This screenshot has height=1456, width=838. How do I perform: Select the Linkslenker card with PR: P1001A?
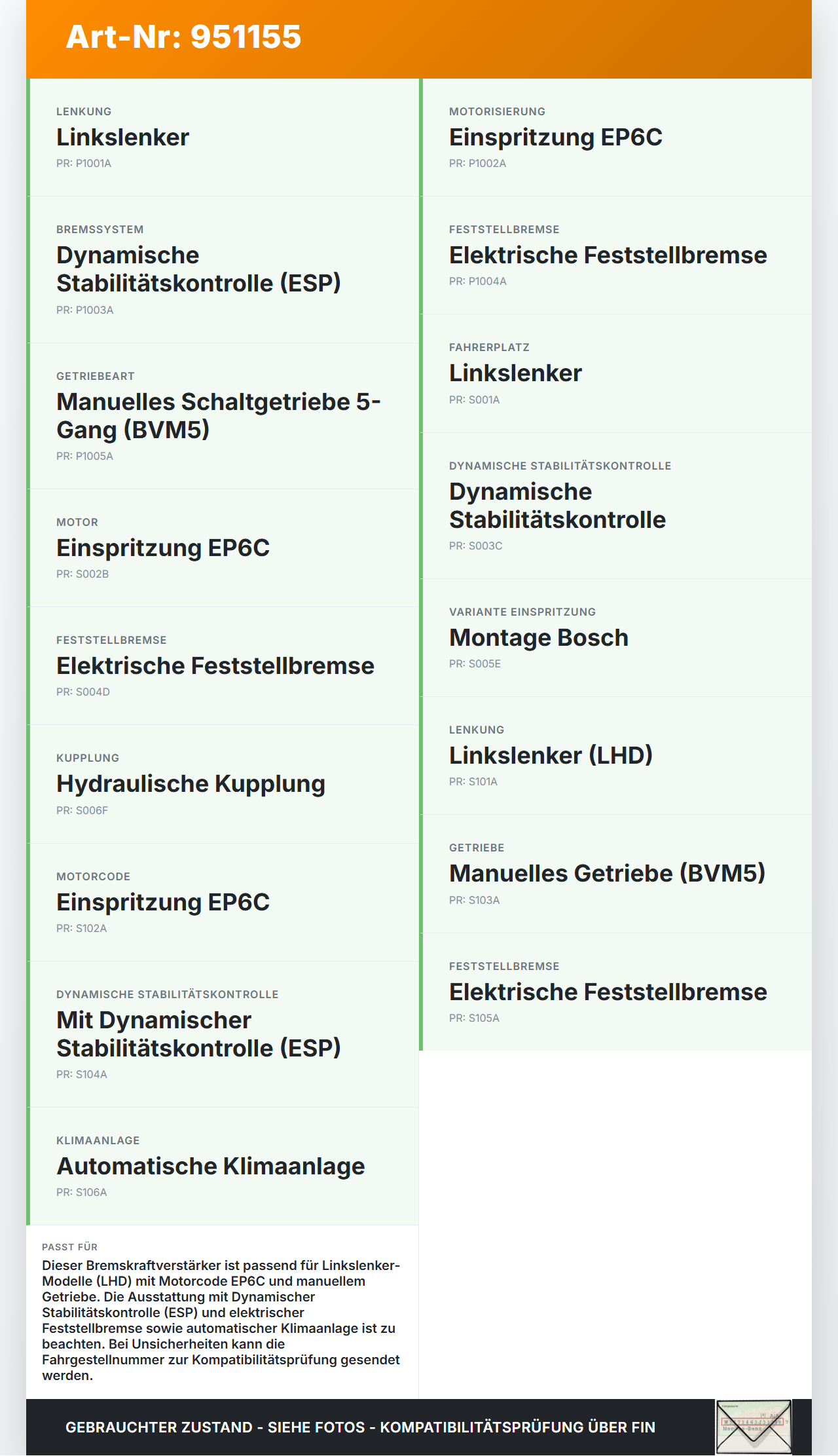tap(223, 138)
